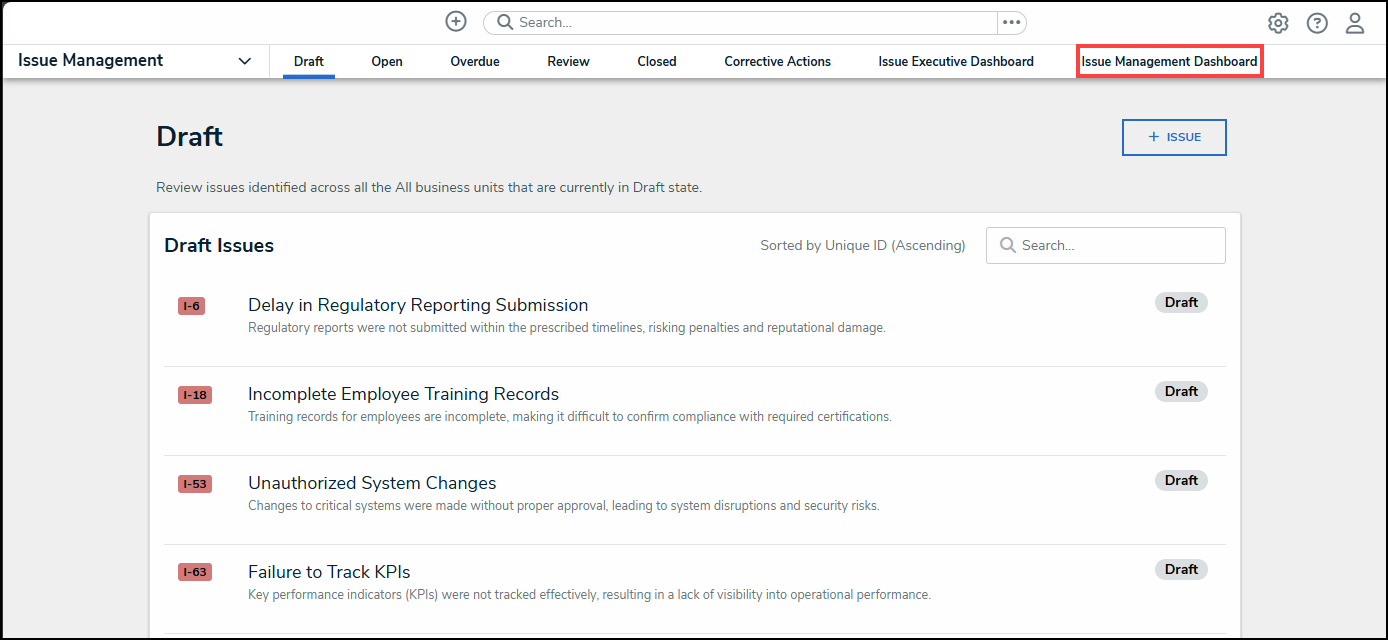Click the Draft status pill beside Incomplete Employee Training Records
The height and width of the screenshot is (640, 1388).
tap(1181, 391)
